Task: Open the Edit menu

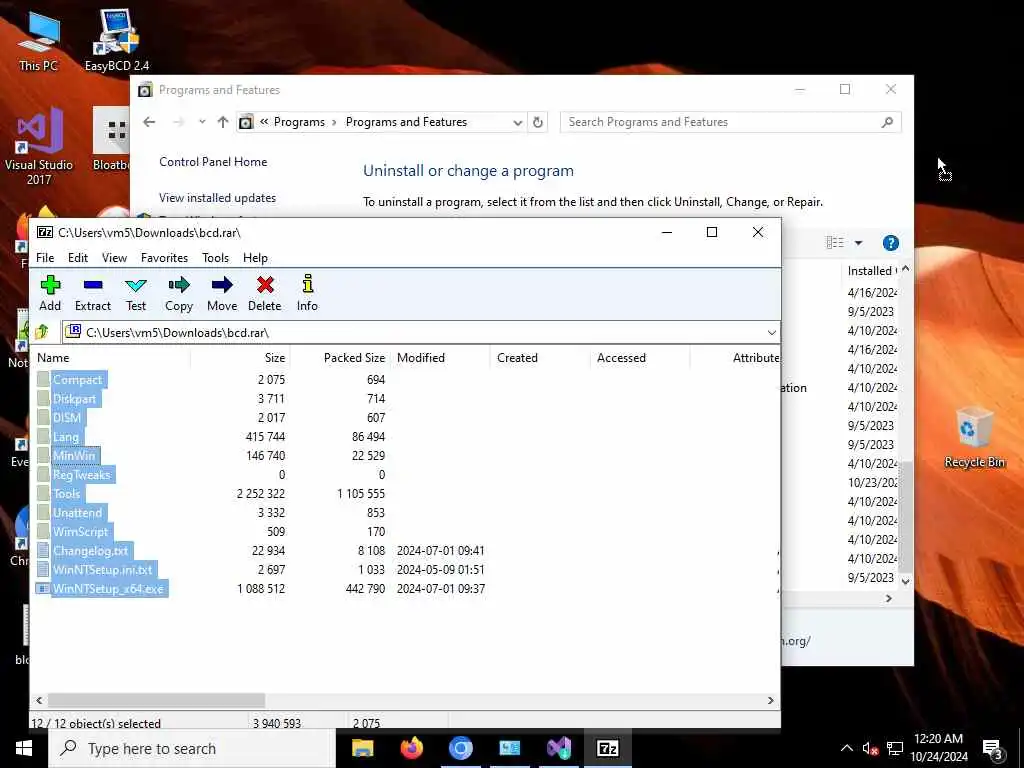Action: [x=78, y=258]
